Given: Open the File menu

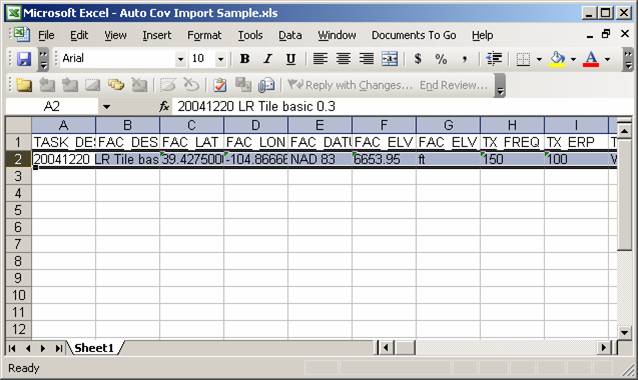Looking at the screenshot, I should click(46, 35).
